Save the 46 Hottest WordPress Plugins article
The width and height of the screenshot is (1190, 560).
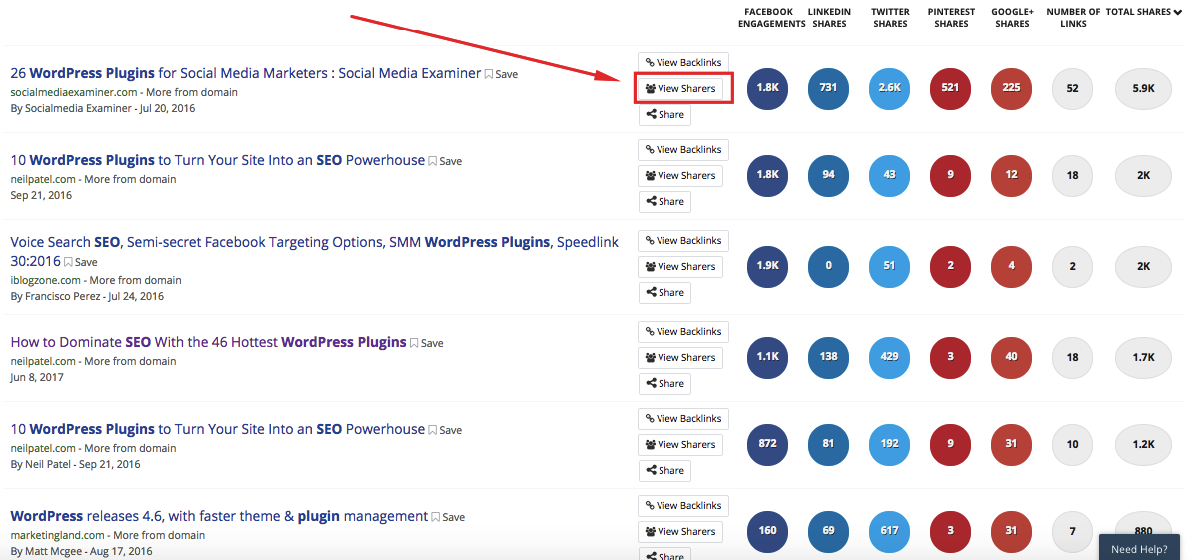click(x=427, y=343)
